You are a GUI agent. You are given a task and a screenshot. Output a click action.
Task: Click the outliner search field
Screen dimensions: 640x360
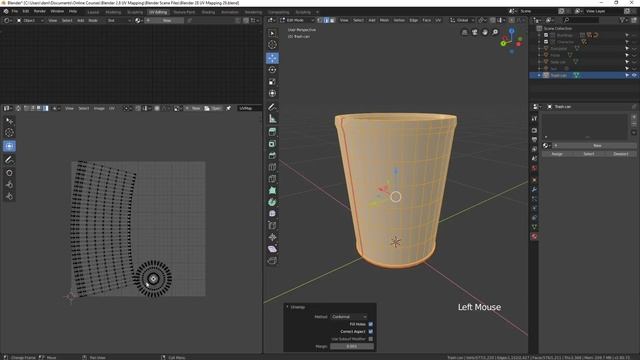tap(580, 20)
